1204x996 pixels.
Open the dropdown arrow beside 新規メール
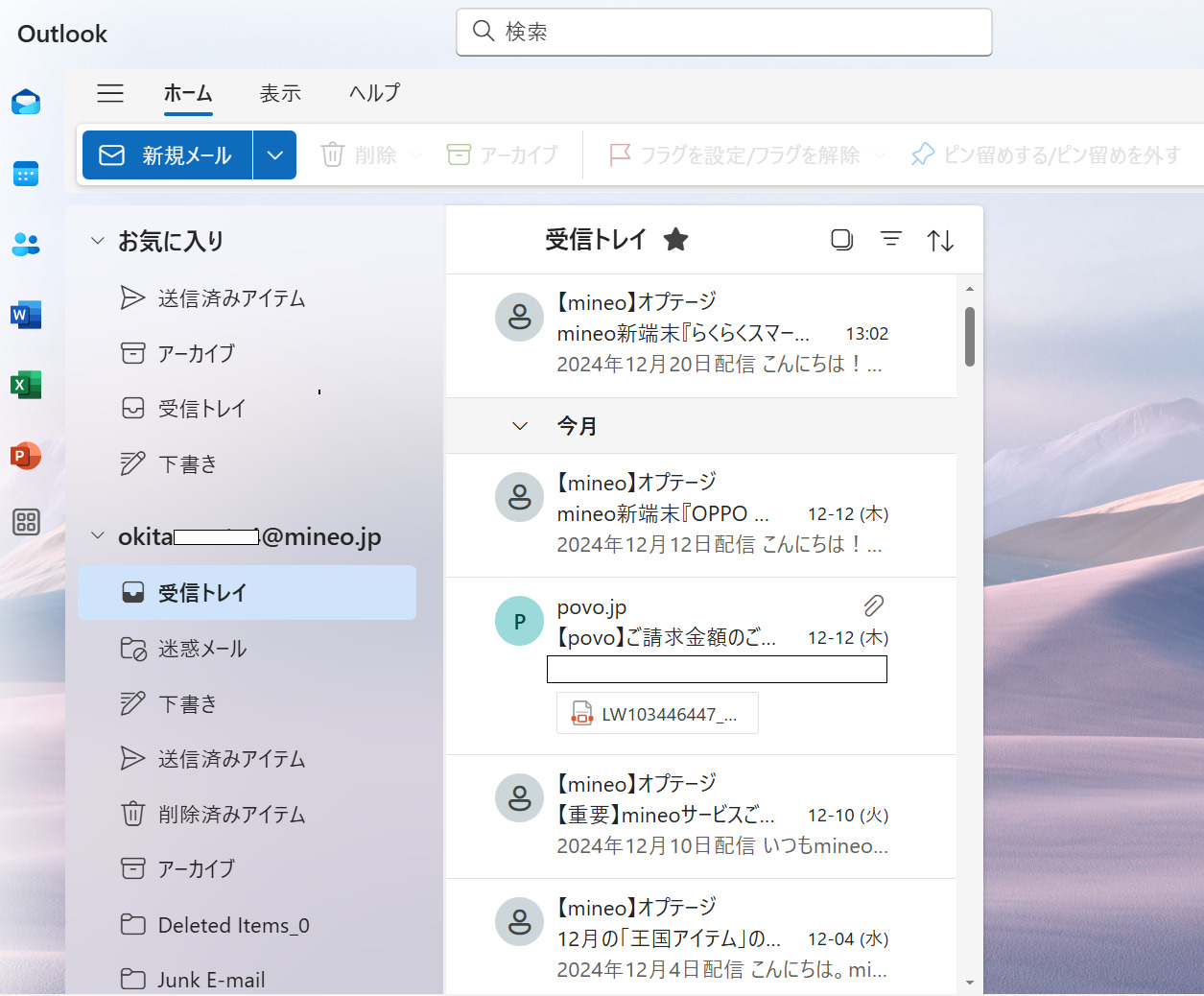pos(275,155)
